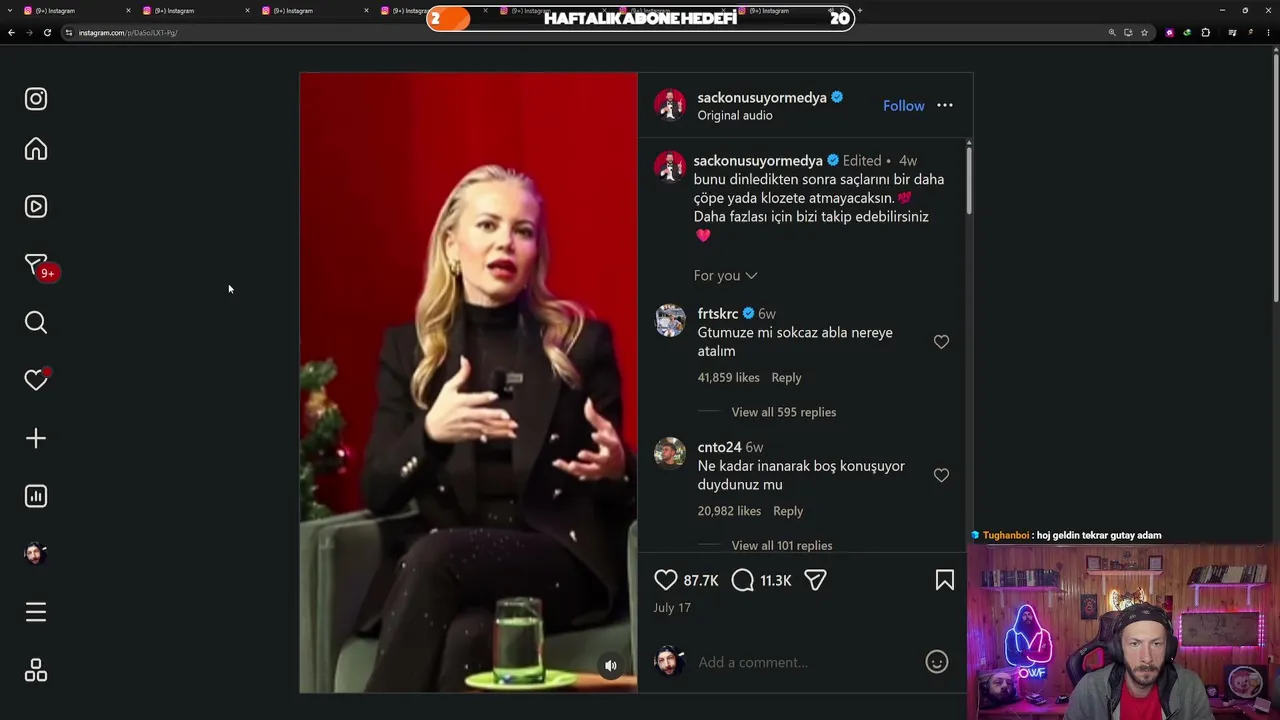The width and height of the screenshot is (1280, 720).
Task: Click the reel video of the blonde woman
Action: [x=468, y=382]
